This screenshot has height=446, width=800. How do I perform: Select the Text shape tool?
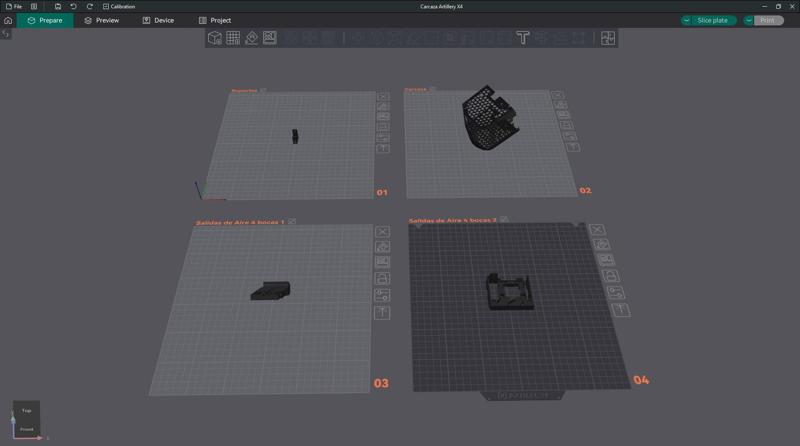523,38
